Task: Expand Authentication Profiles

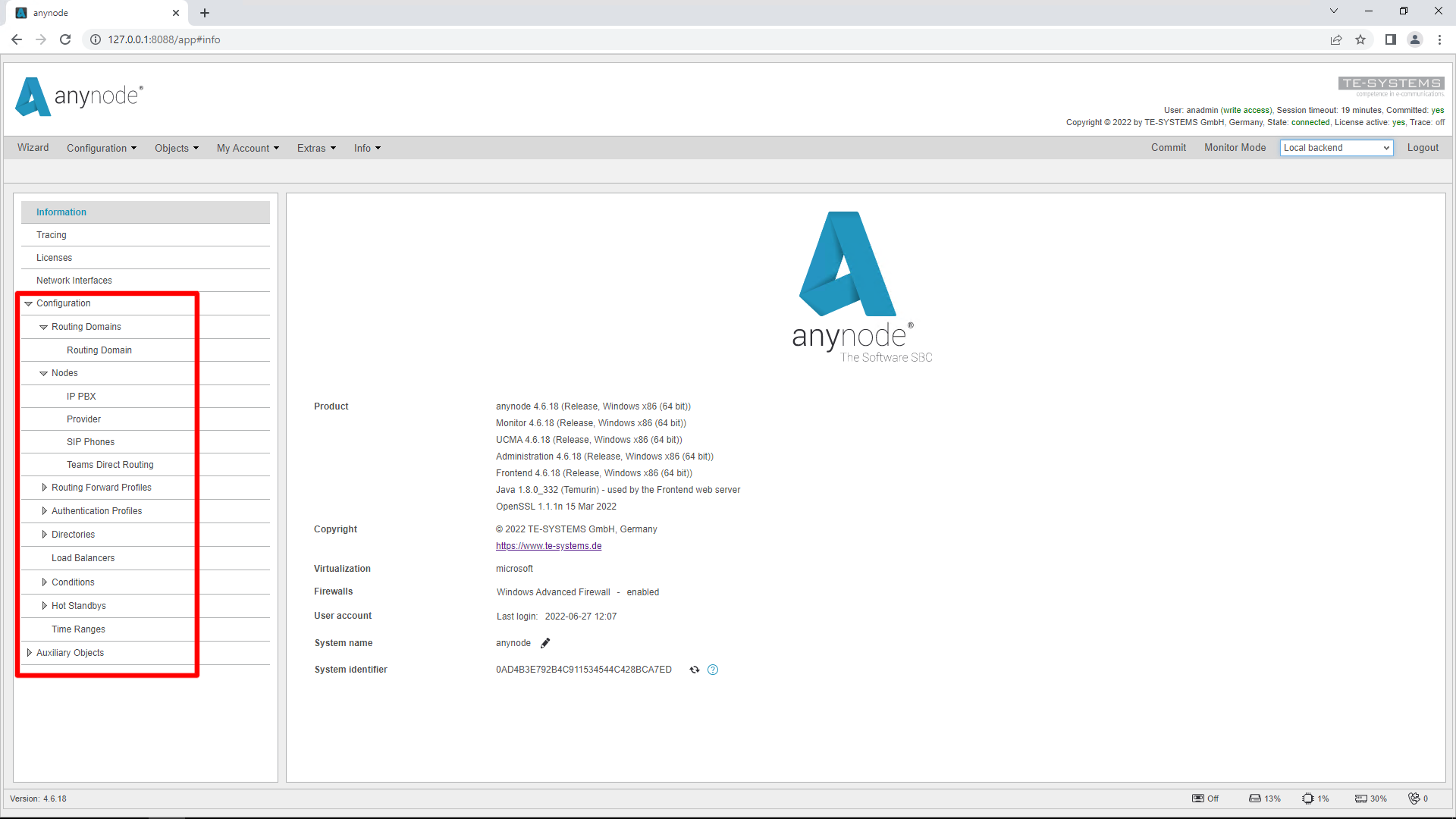Action: point(44,511)
